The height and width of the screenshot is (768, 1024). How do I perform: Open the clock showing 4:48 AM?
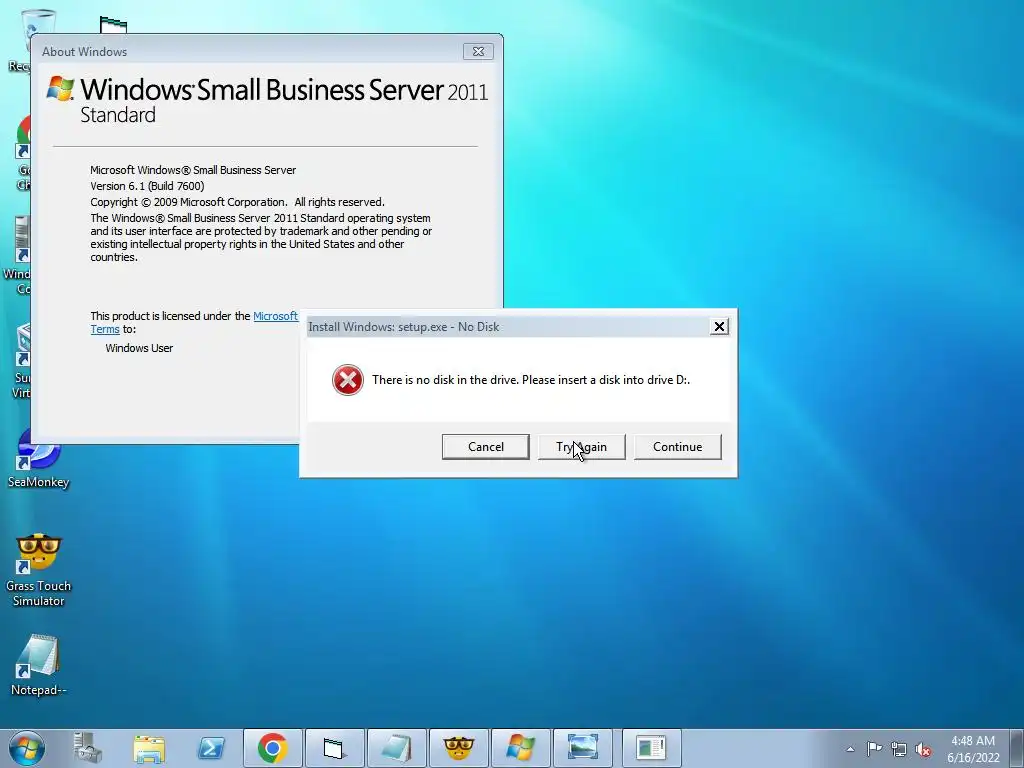[973, 749]
